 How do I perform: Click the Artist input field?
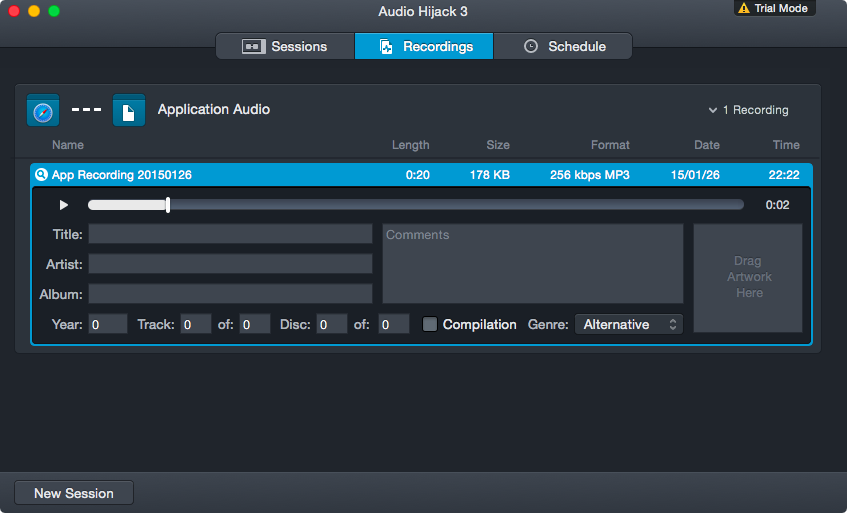tap(231, 264)
